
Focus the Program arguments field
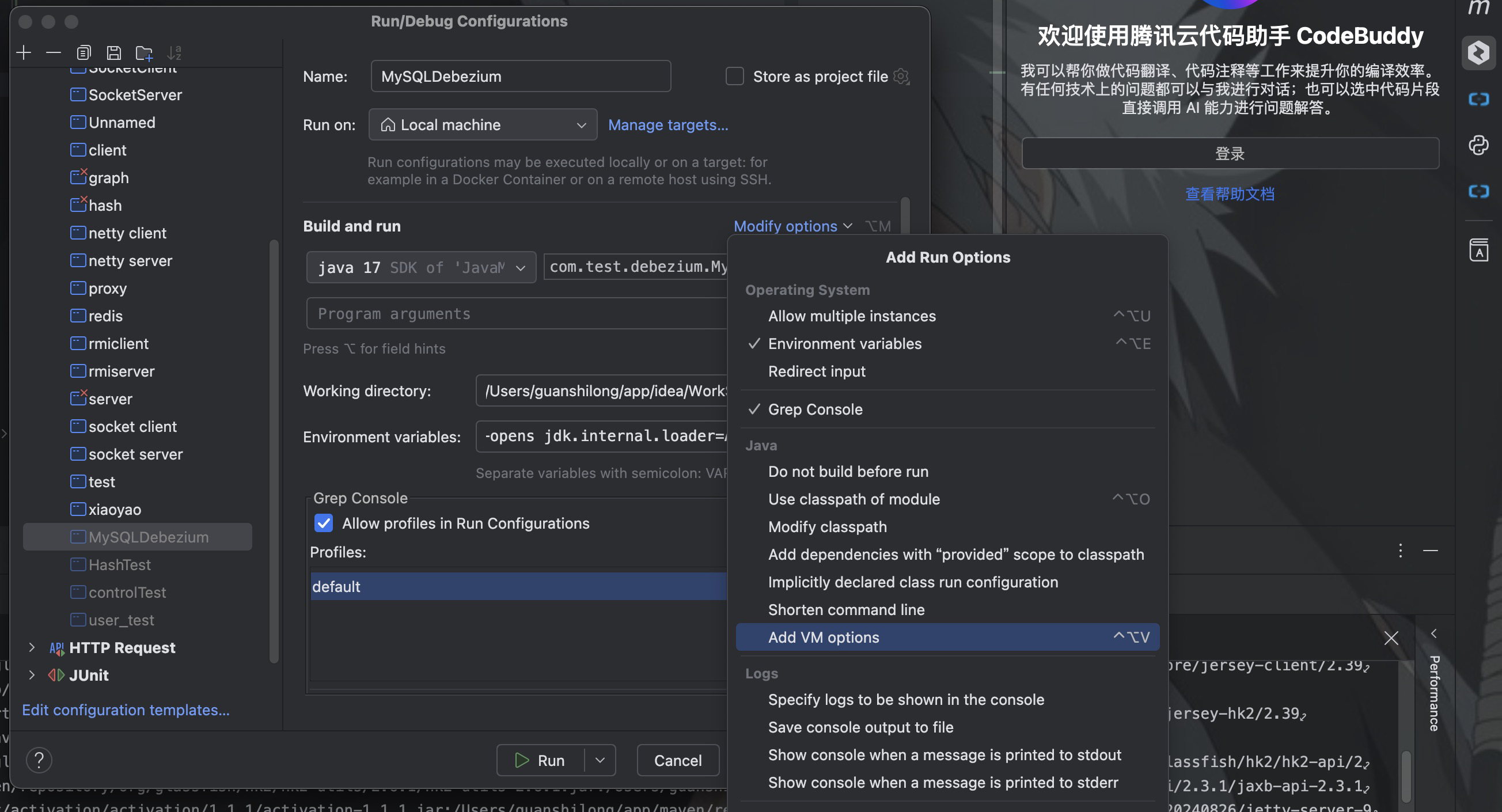[x=517, y=314]
